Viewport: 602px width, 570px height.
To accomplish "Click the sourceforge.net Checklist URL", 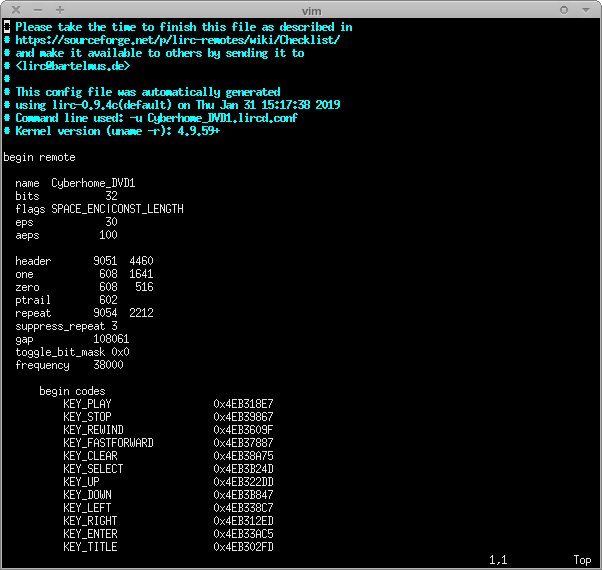I will 177,40.
